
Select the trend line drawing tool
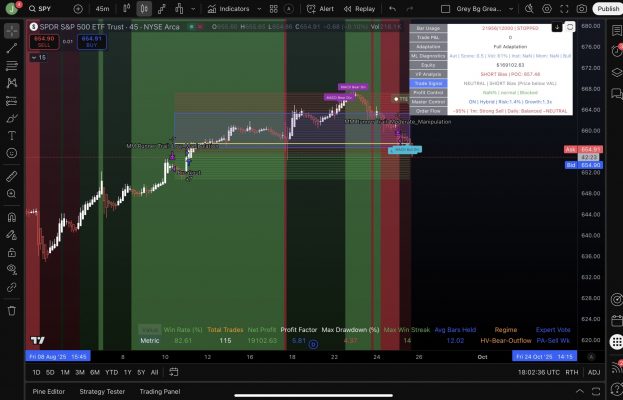[x=12, y=48]
